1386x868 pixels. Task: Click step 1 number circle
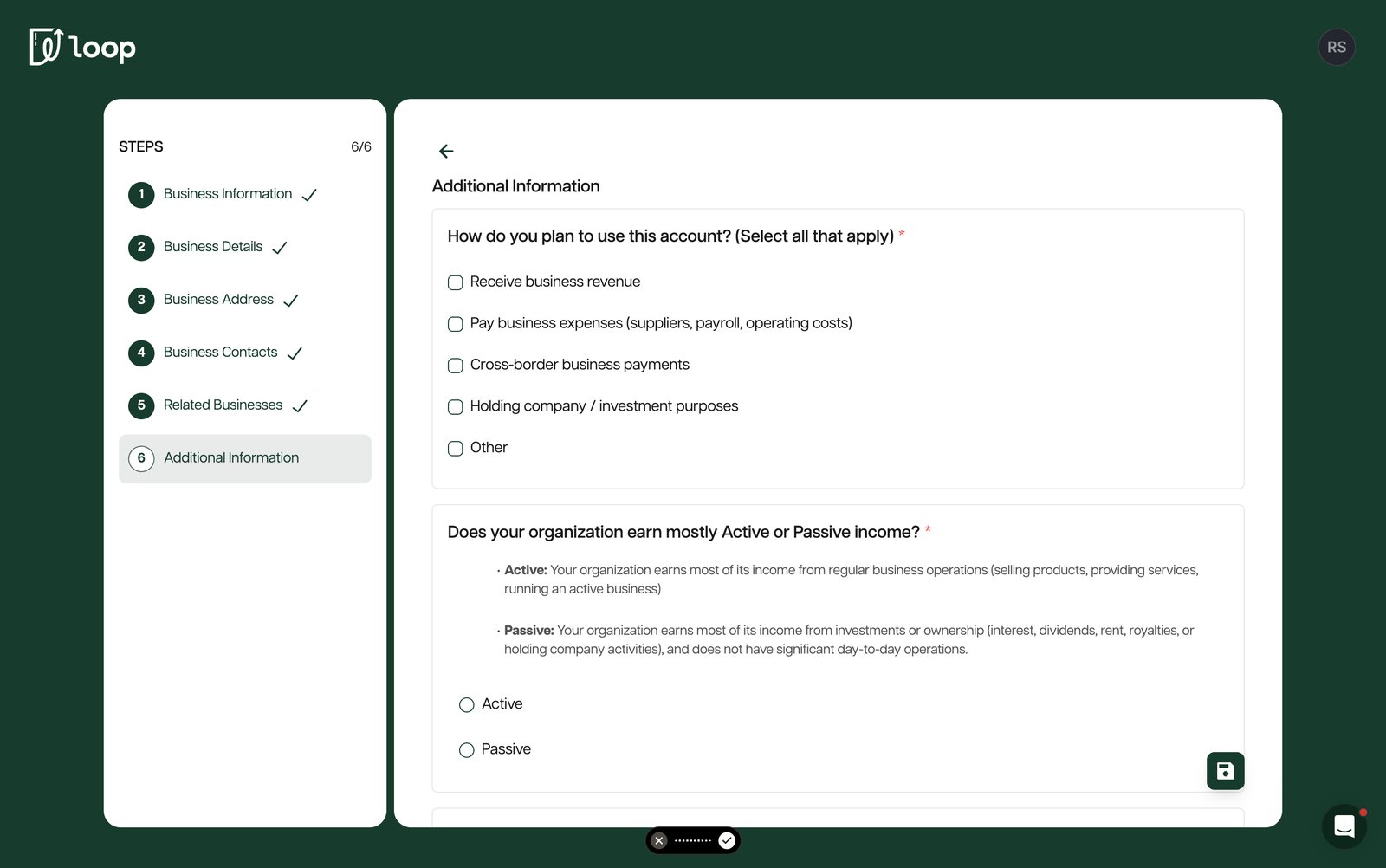click(x=141, y=194)
